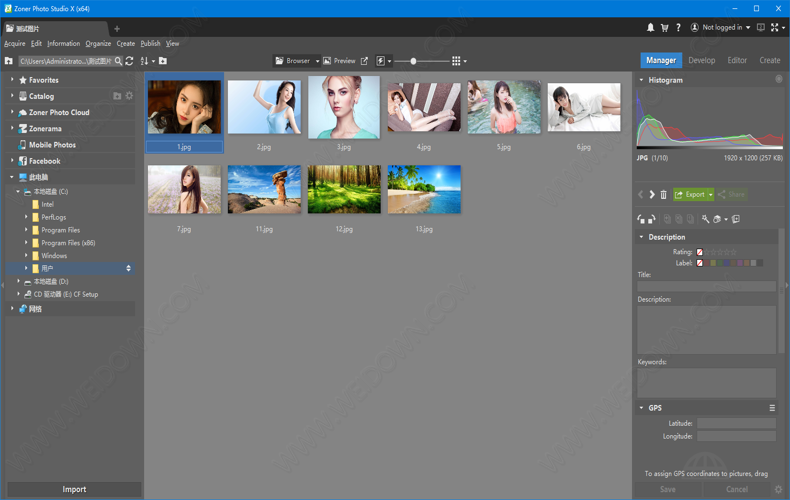Rotate the photo left
The height and width of the screenshot is (500, 790).
pos(641,219)
